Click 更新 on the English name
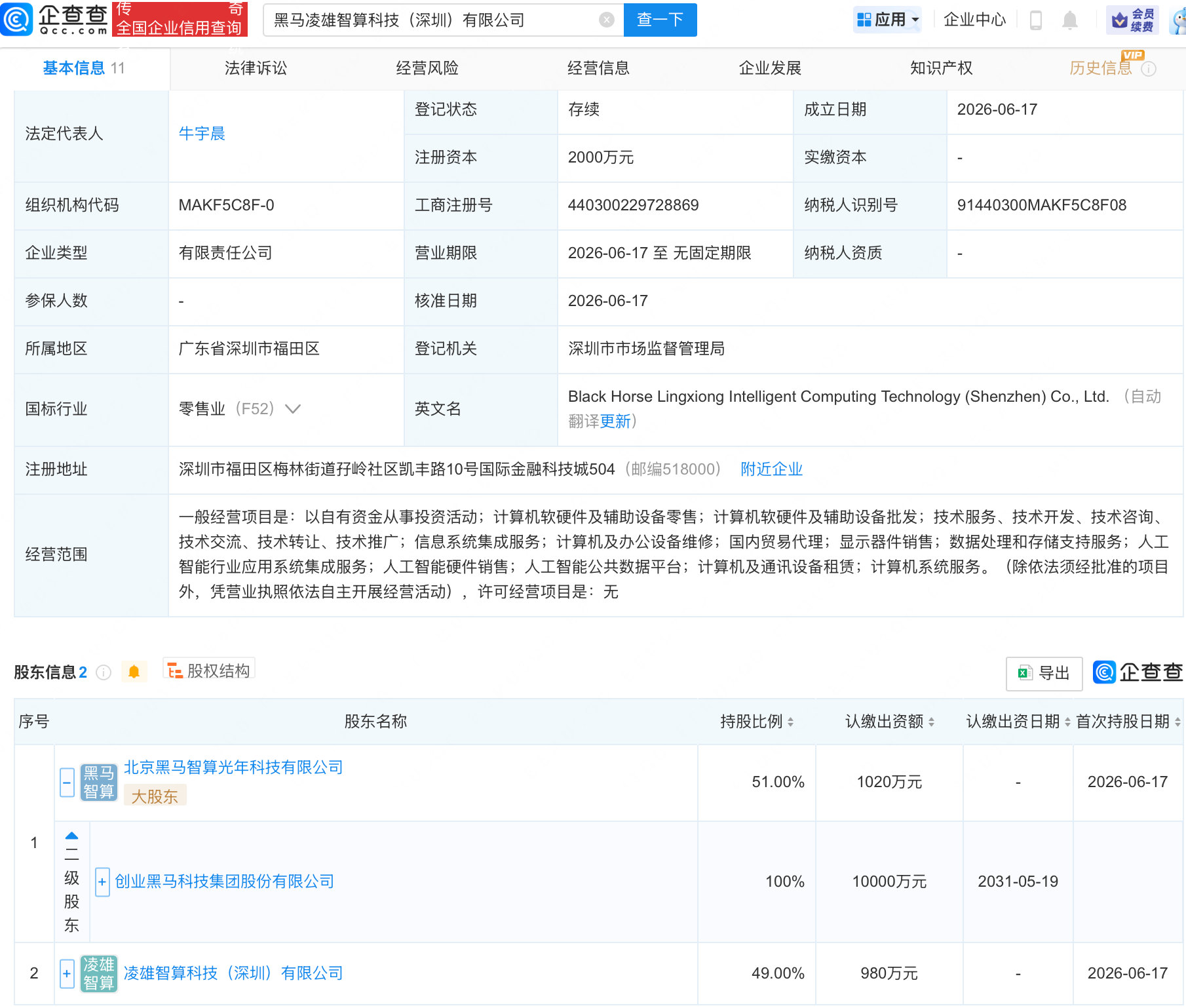Viewport: 1186px width, 1008px height. point(615,421)
